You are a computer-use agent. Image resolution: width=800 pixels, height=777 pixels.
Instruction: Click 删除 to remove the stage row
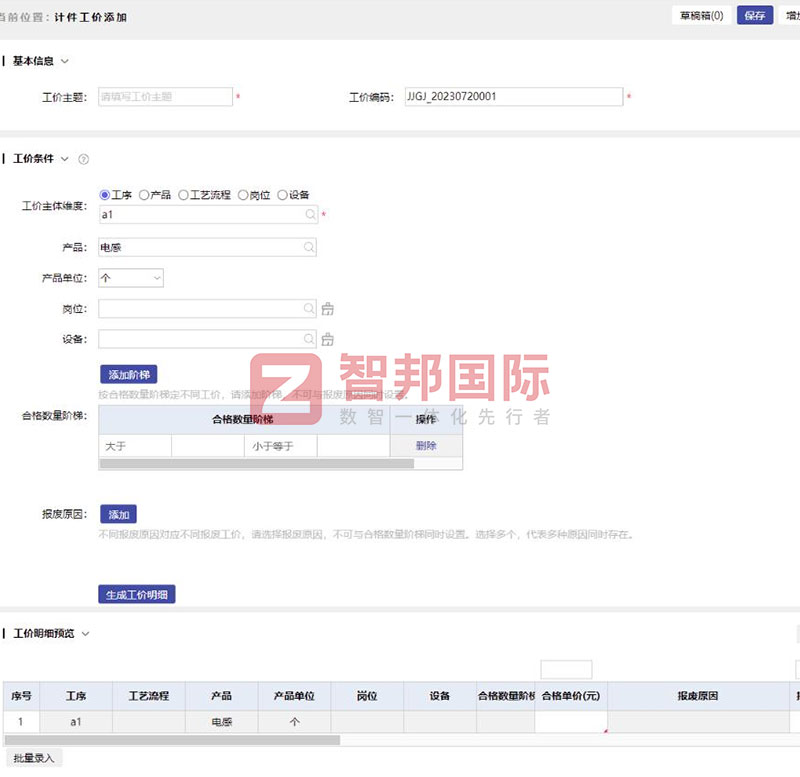(x=427, y=445)
